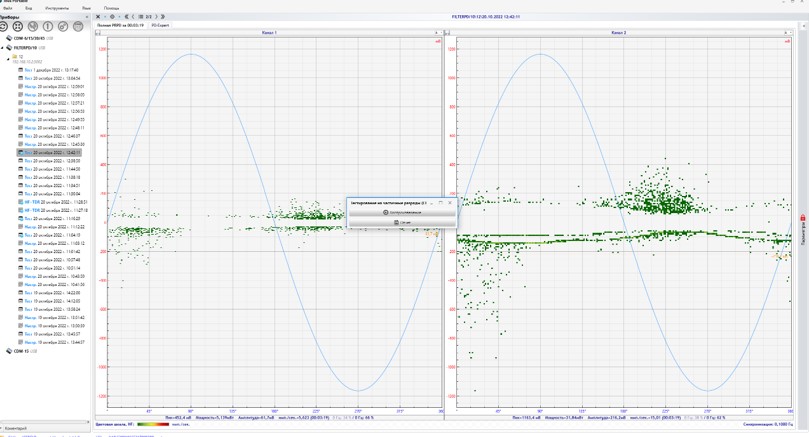Click the bottom button in the small dialog
Screen dimensions: 809x437
pyautogui.click(x=401, y=222)
